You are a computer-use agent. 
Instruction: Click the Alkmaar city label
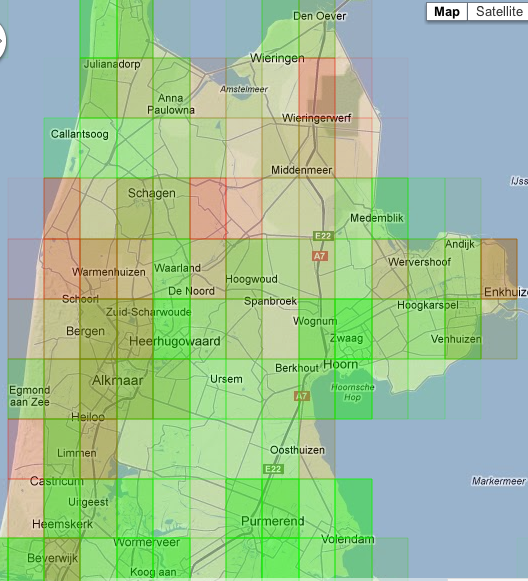(x=117, y=380)
